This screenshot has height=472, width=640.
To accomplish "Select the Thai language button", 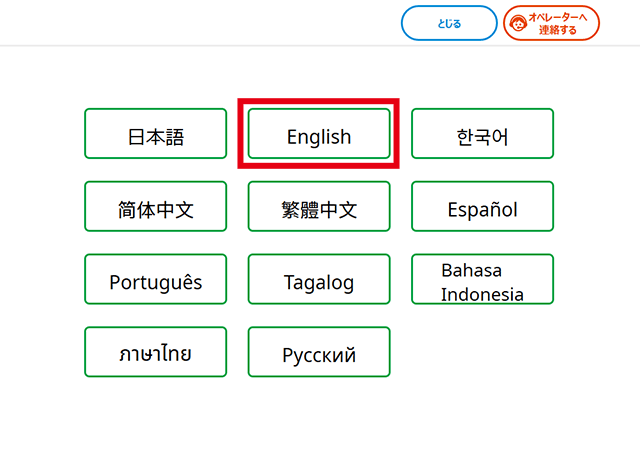I will click(x=155, y=352).
